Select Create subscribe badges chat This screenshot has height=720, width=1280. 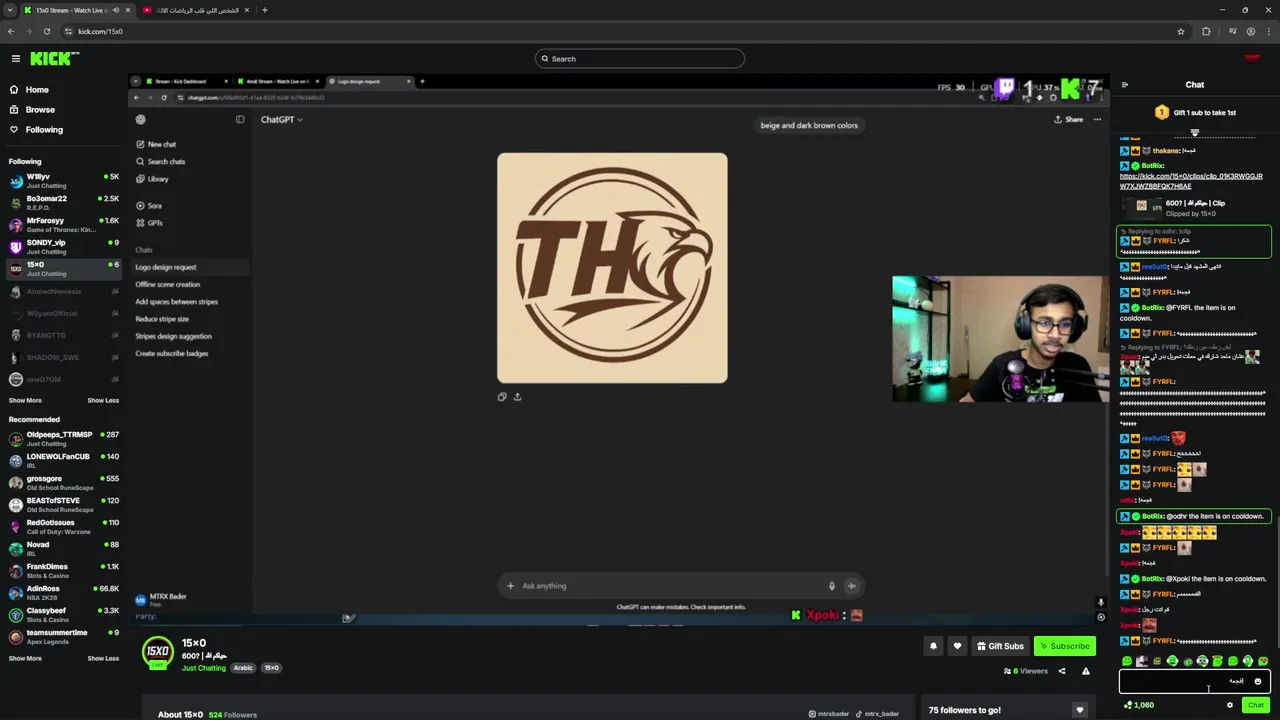[x=172, y=353]
